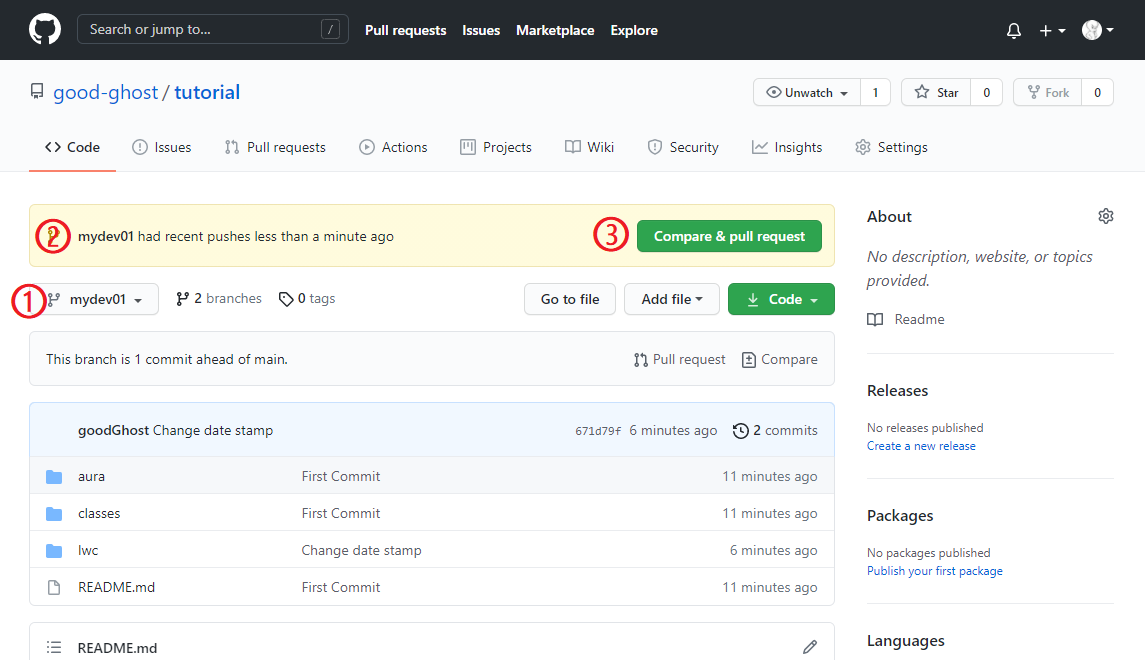This screenshot has width=1145, height=660.
Task: Open the Insights tab
Action: [x=787, y=147]
